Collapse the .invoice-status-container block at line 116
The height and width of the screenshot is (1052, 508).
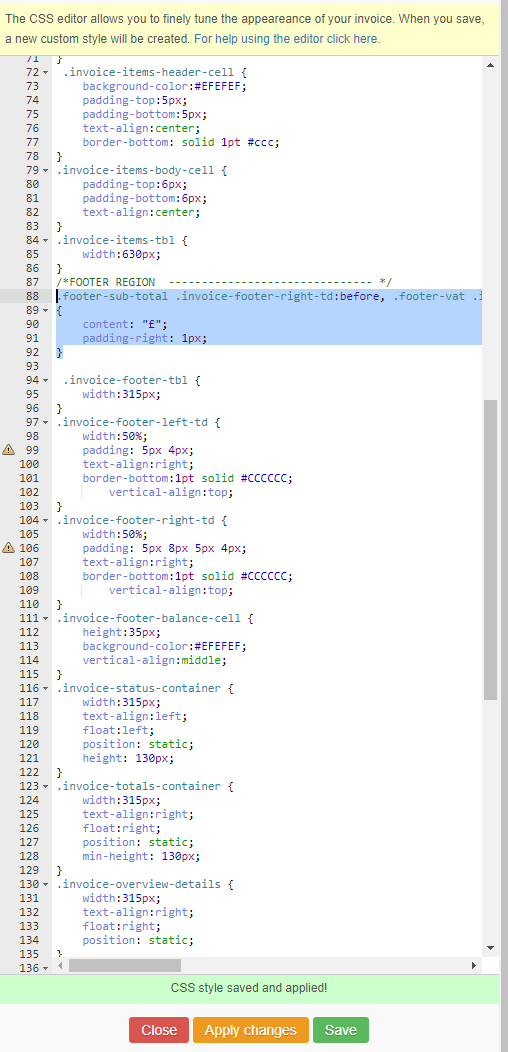click(46, 688)
